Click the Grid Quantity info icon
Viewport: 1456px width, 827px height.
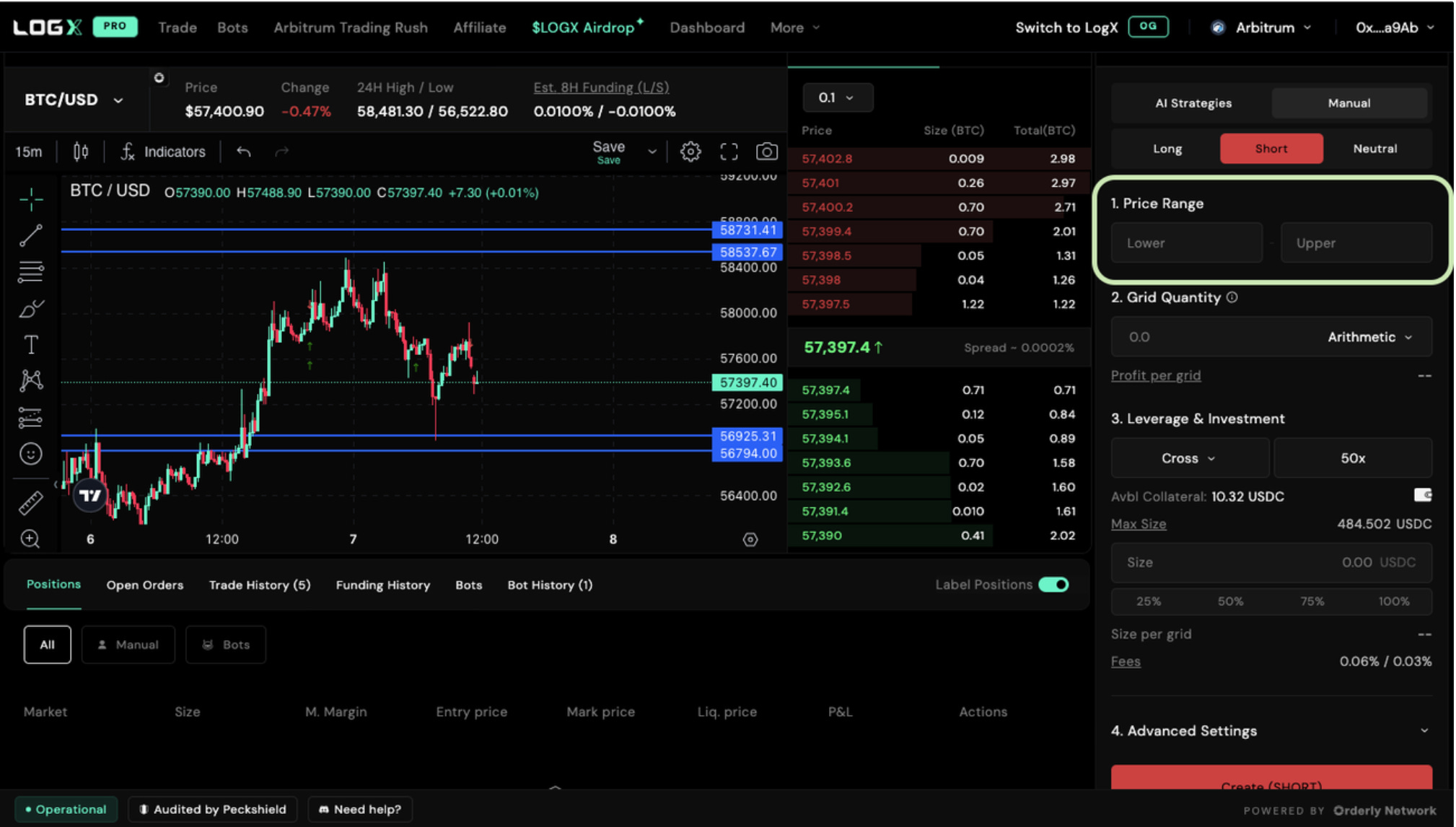tap(1232, 297)
